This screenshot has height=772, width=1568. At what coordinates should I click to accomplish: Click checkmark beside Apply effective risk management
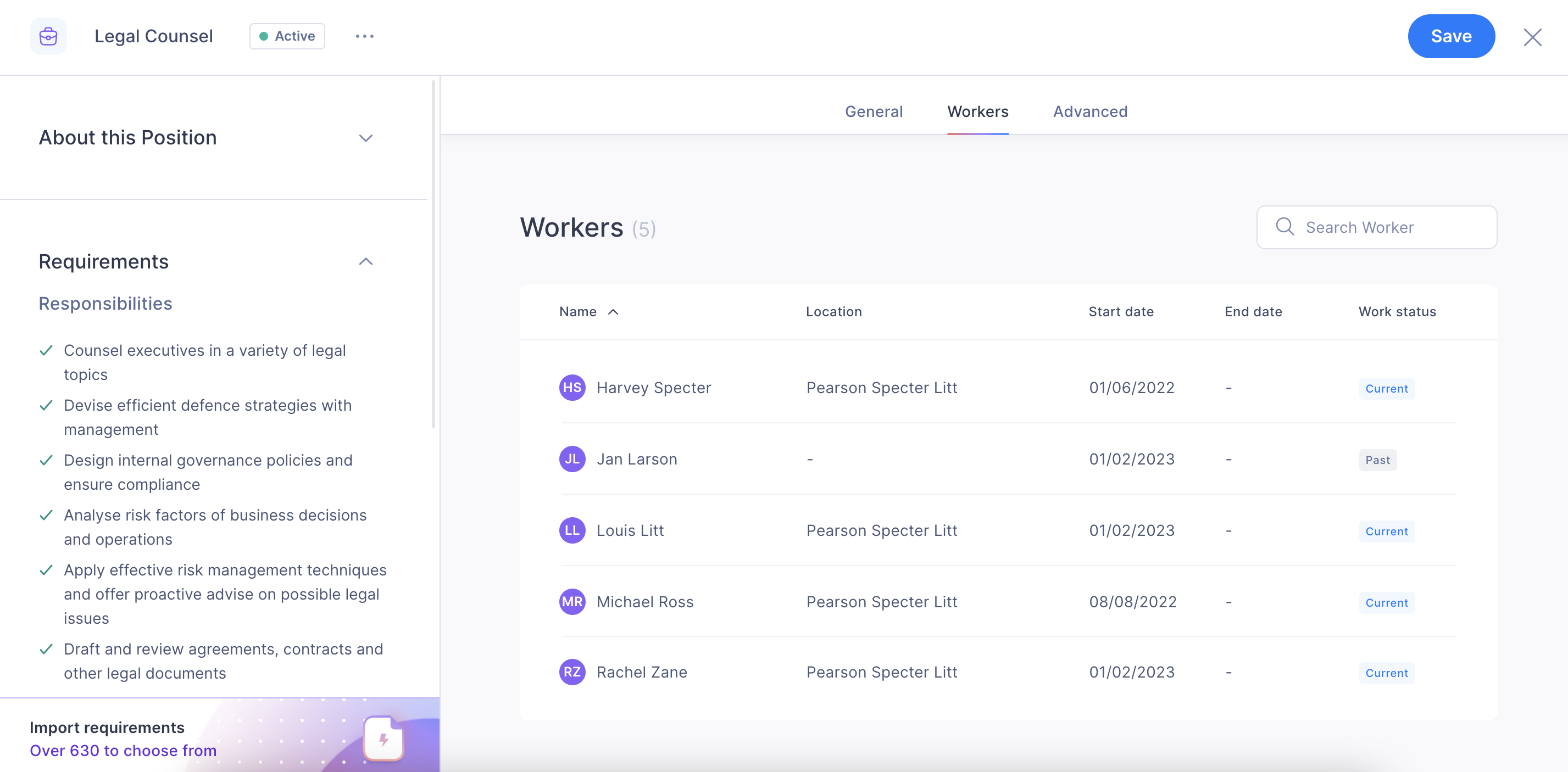point(46,570)
